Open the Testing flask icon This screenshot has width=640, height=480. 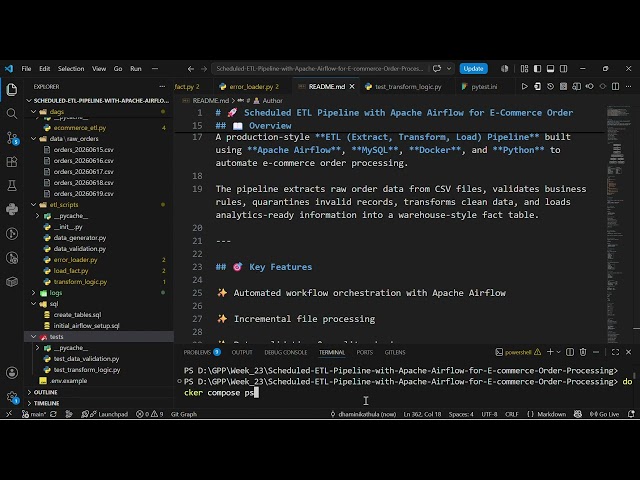[x=12, y=186]
